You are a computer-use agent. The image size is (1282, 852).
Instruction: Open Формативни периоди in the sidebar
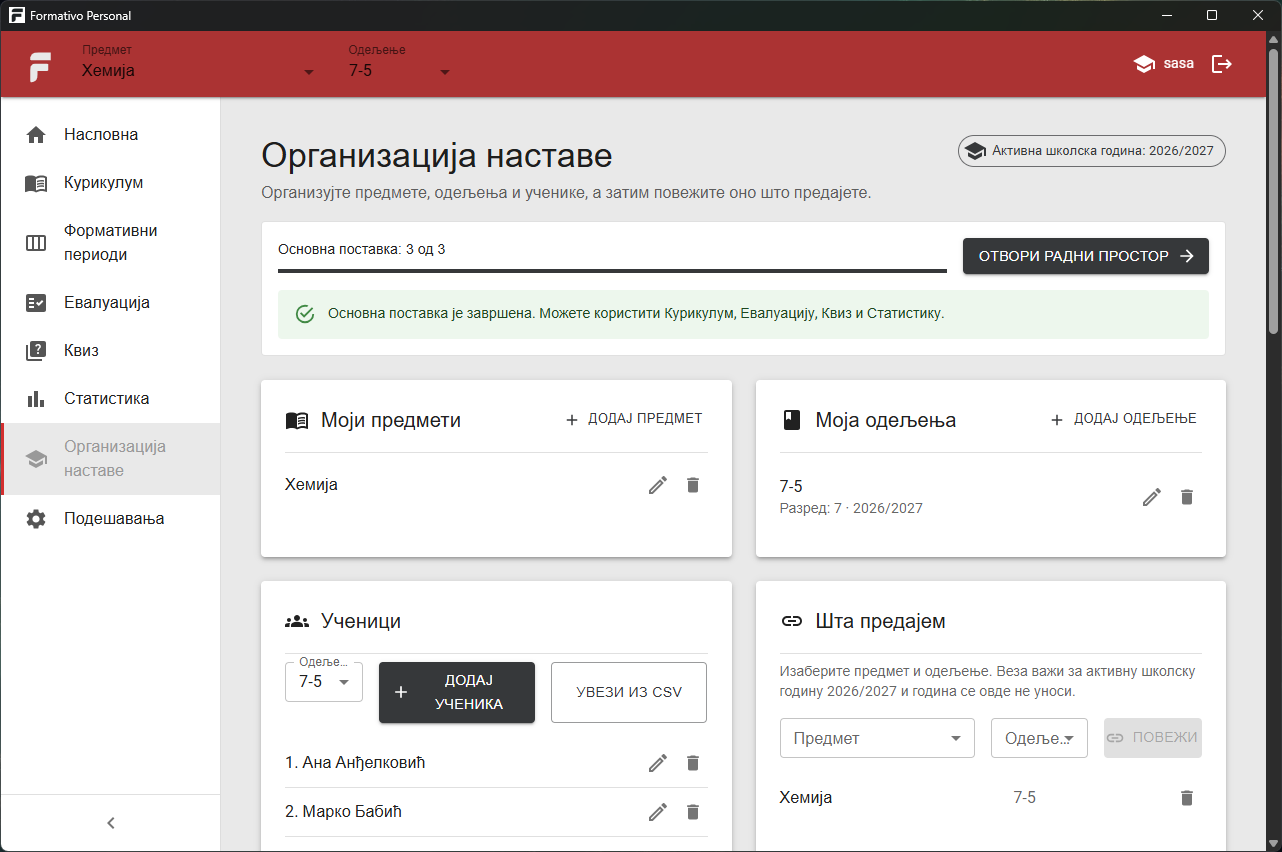111,243
